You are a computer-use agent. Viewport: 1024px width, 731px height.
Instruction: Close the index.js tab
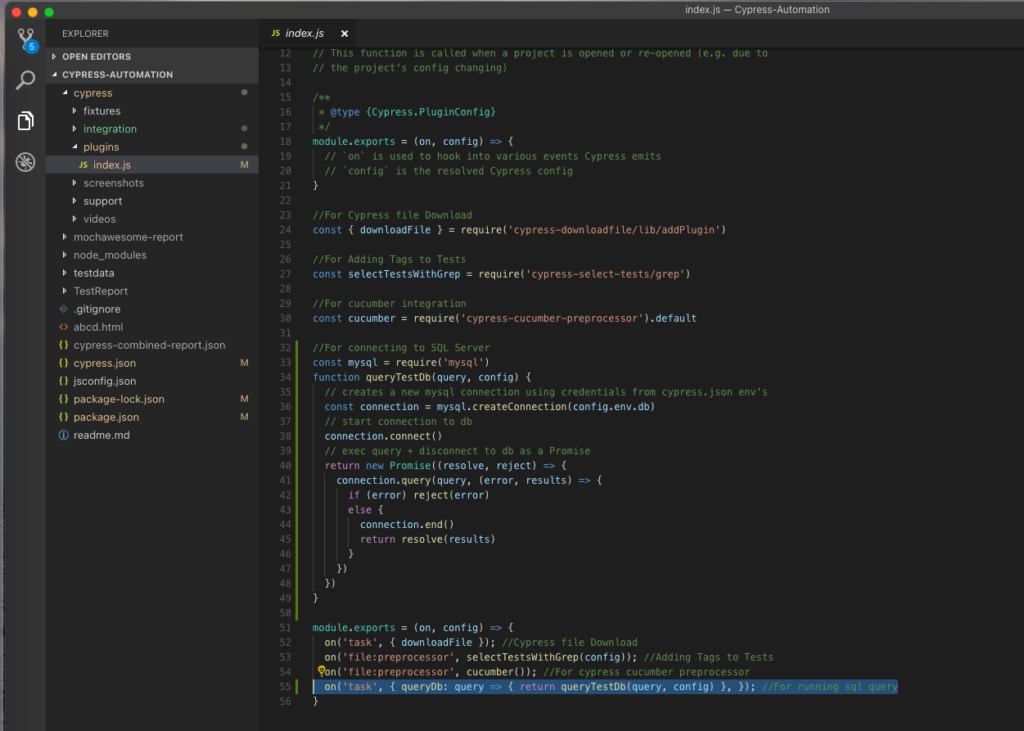tap(344, 32)
